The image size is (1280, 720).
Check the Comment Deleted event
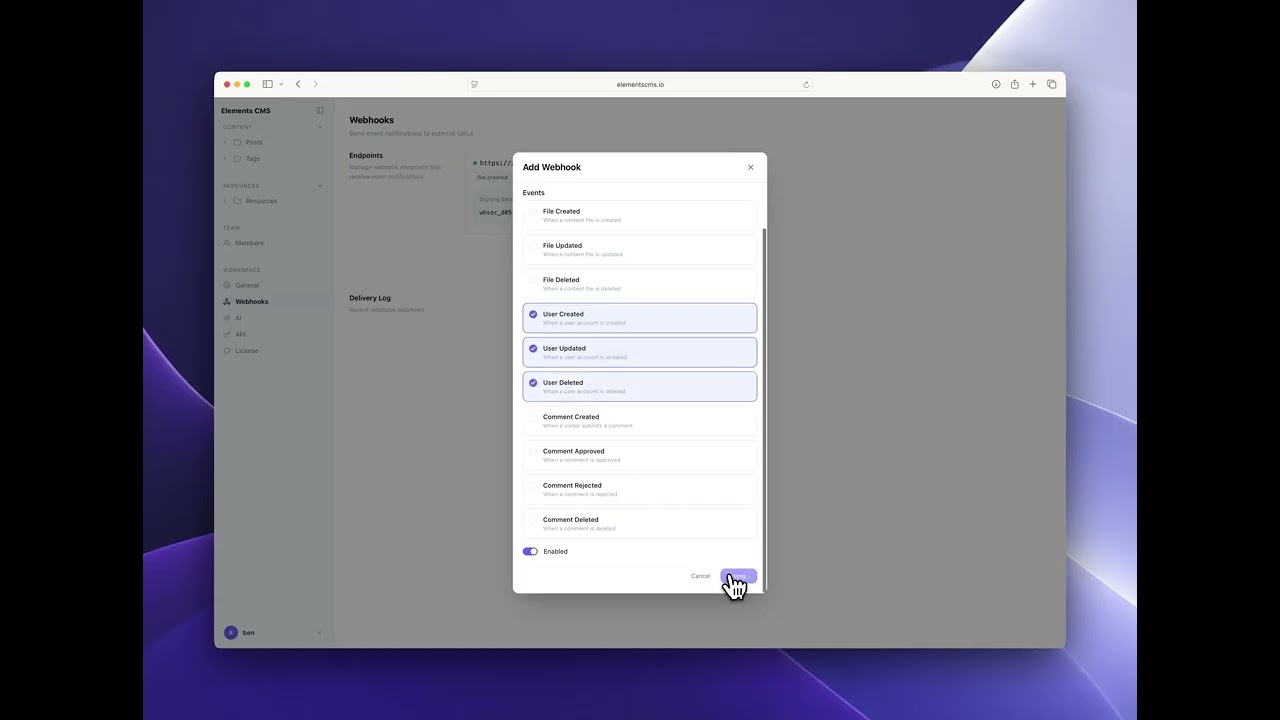[640, 523]
